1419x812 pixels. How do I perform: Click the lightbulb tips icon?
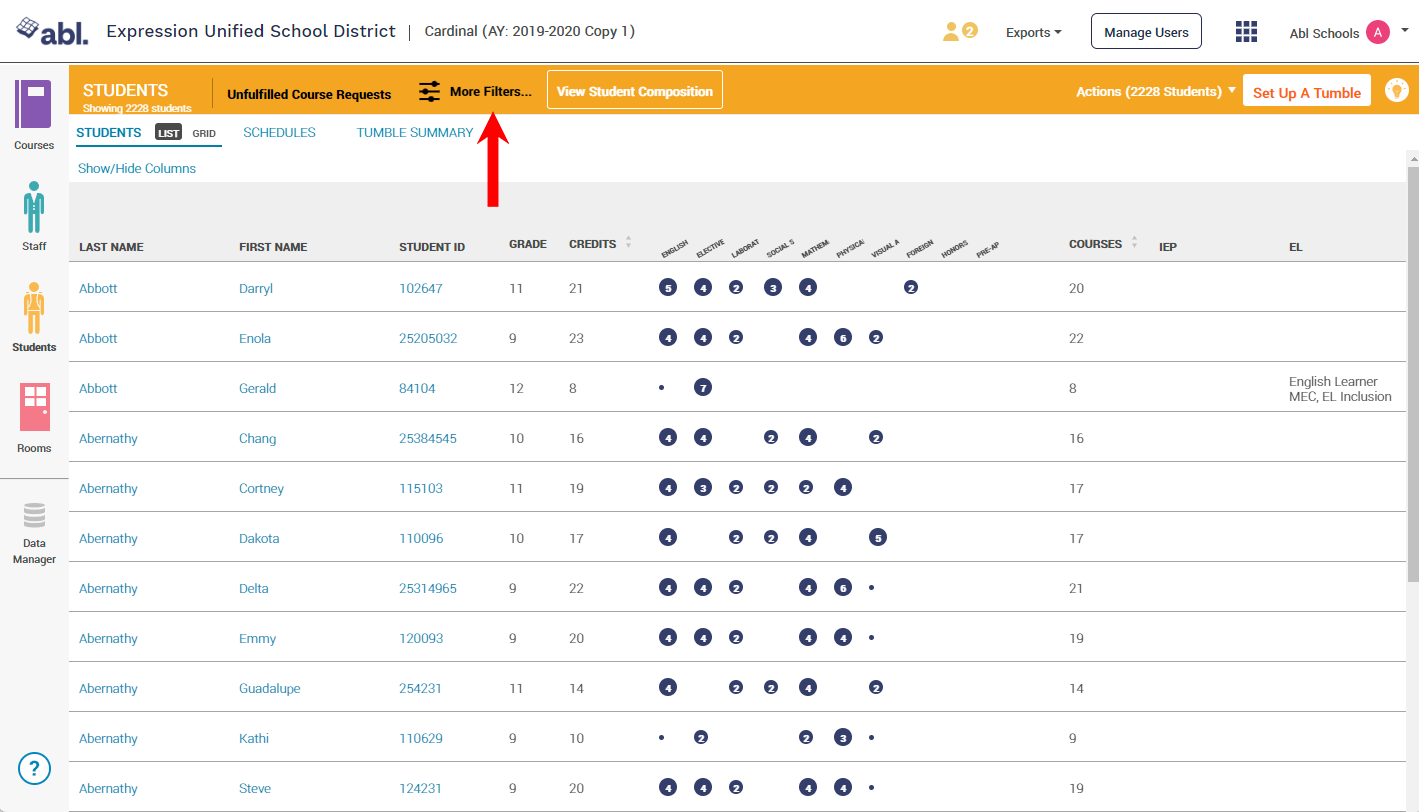[1396, 90]
